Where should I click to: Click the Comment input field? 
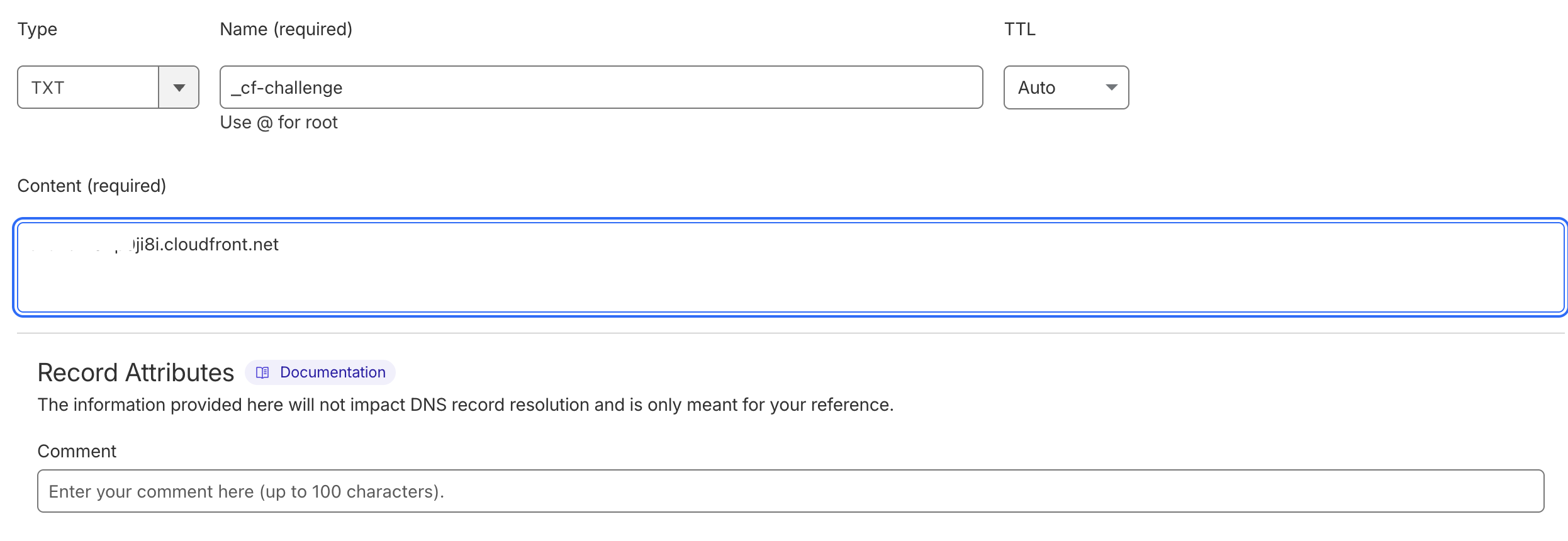point(790,491)
